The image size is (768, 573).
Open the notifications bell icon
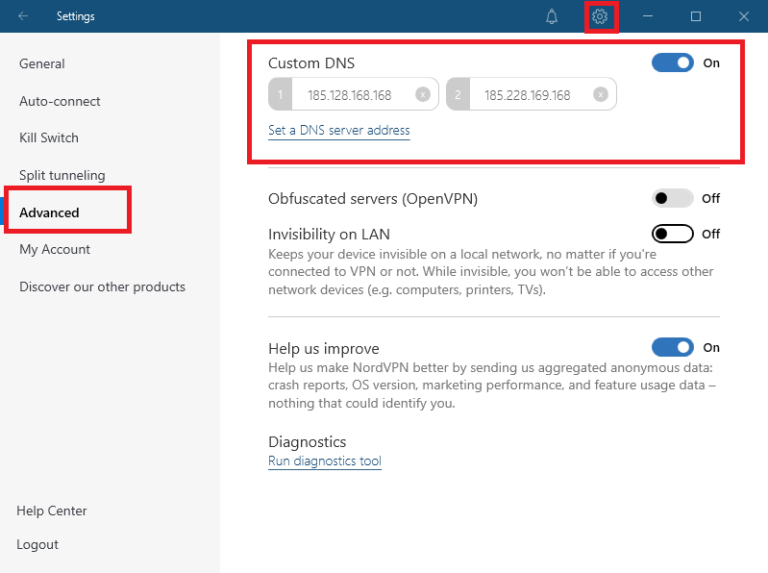click(552, 16)
